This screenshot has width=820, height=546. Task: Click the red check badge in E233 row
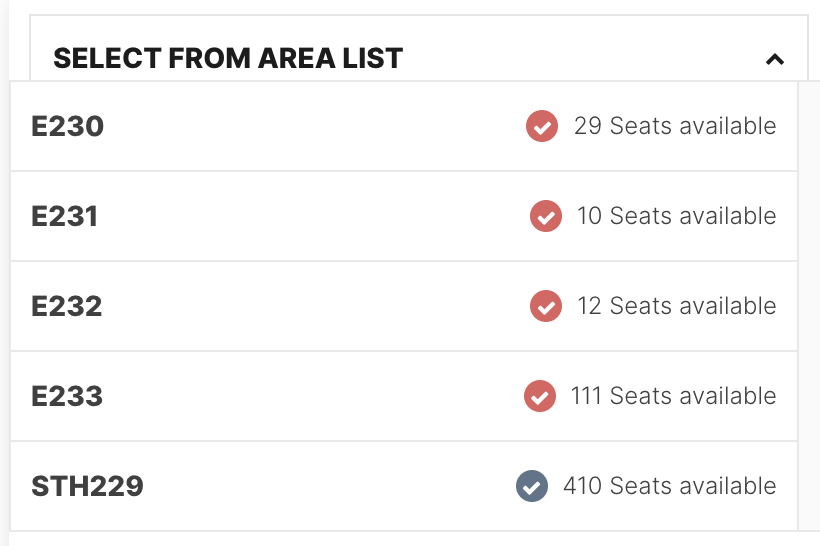pyautogui.click(x=540, y=396)
